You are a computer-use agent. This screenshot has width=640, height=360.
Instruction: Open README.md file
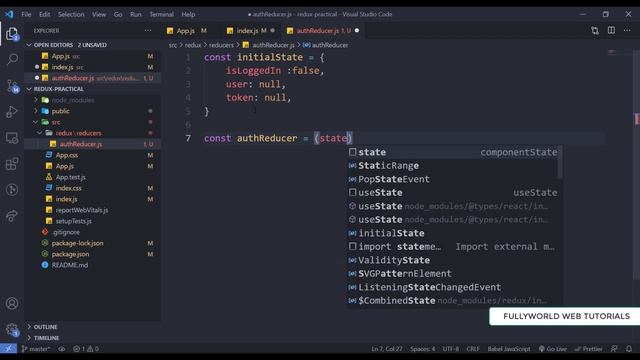93,265
